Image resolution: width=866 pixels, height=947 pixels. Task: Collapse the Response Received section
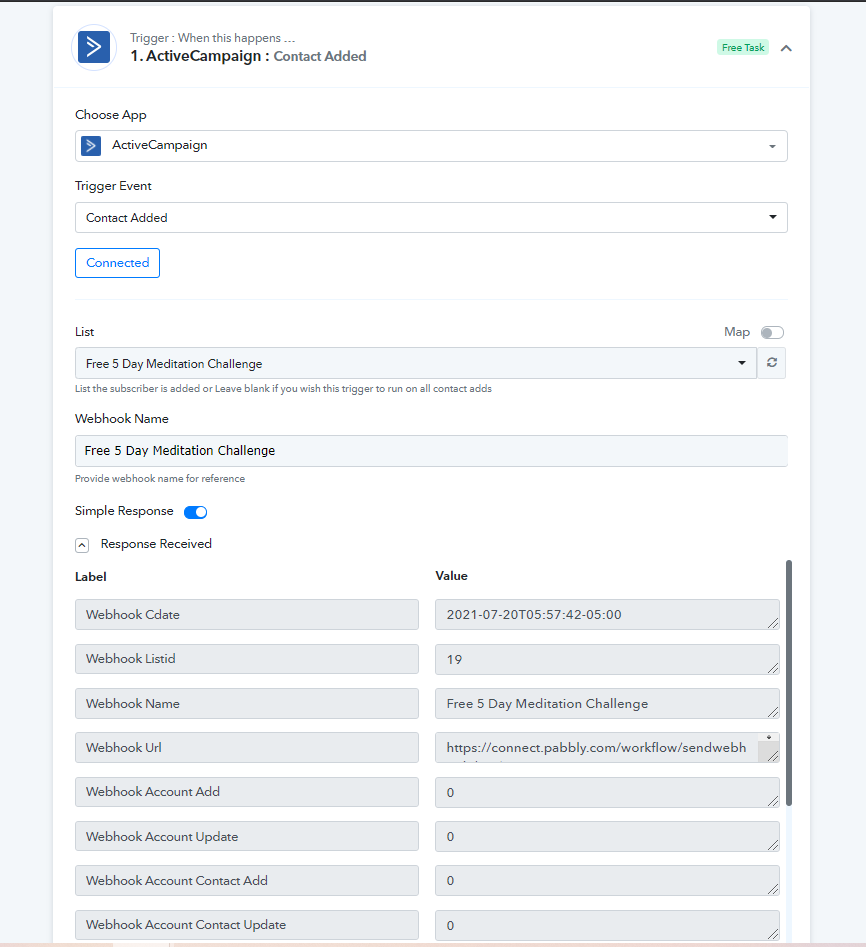(82, 545)
